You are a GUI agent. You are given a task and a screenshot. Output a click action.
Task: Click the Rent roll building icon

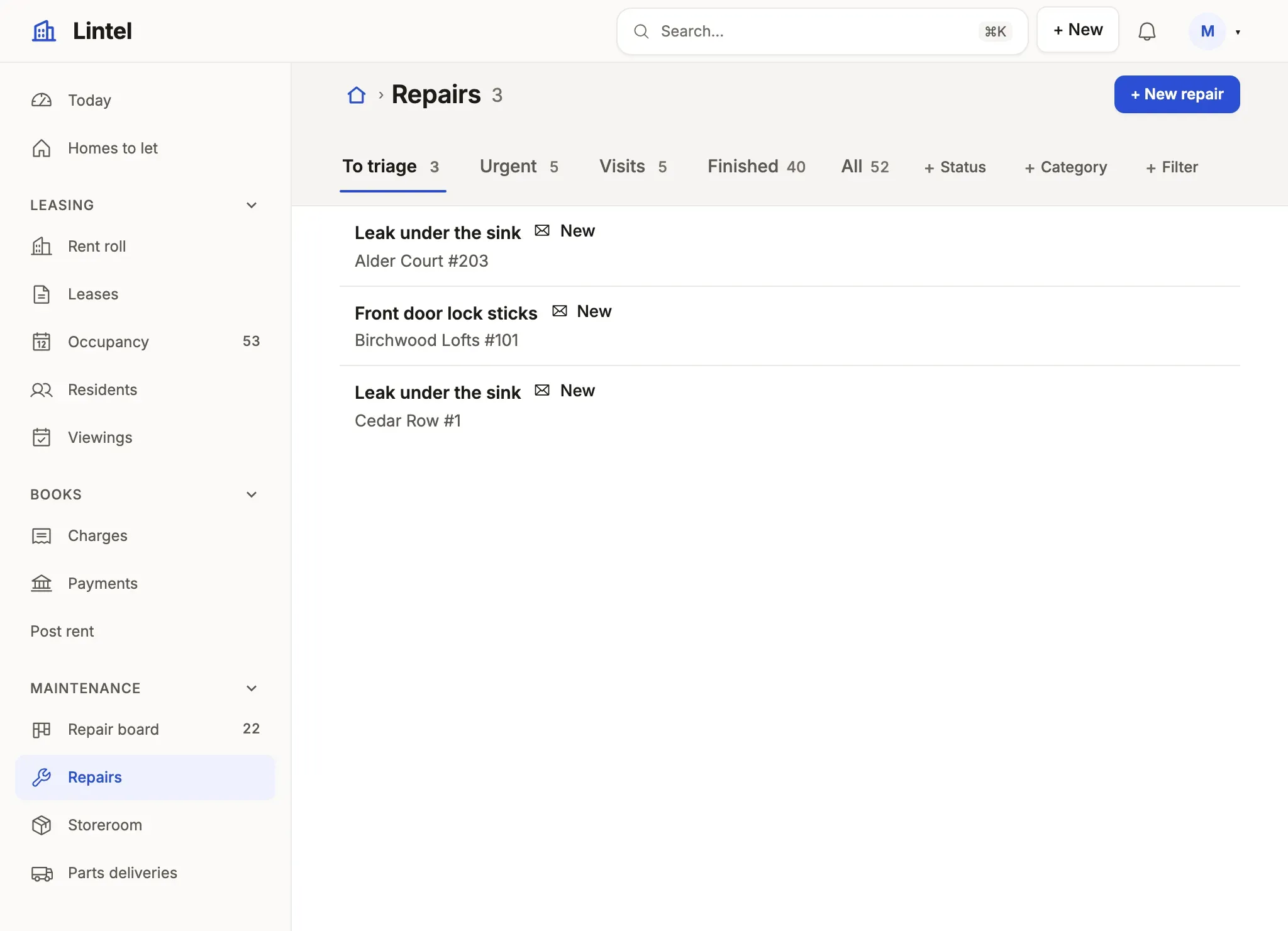tap(42, 246)
